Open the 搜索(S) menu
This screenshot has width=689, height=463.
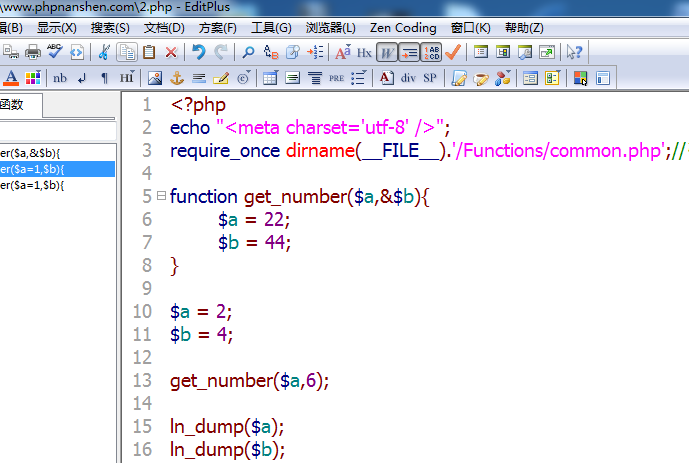110,28
